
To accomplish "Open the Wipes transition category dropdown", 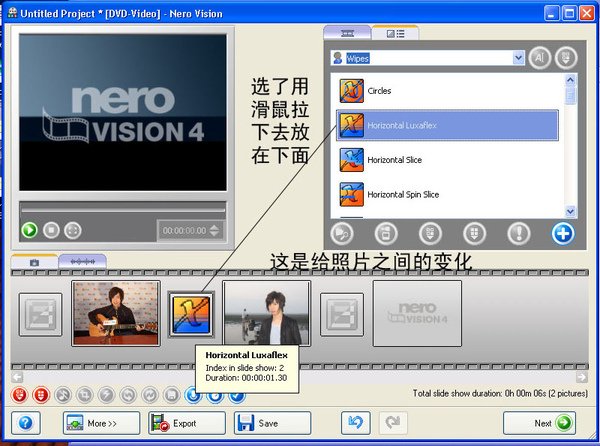I will 518,58.
